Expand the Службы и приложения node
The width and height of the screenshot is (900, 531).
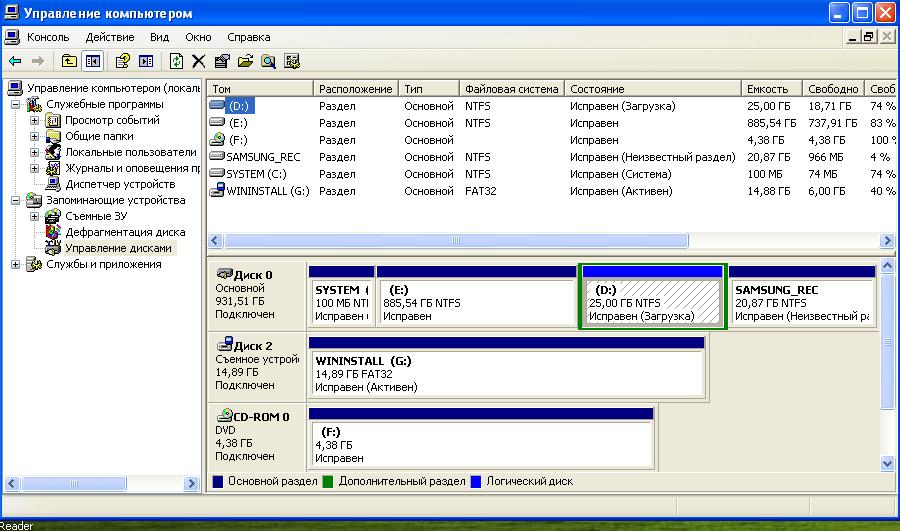[x=17, y=265]
